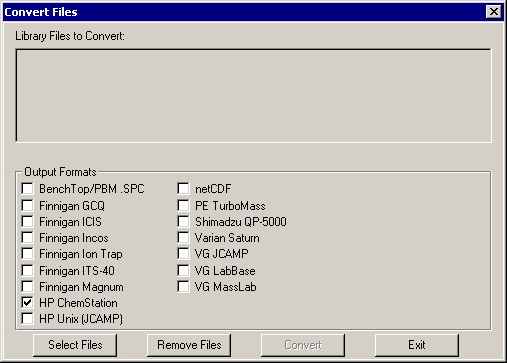The image size is (507, 363).
Task: Exit the Convert Files dialog
Action: pyautogui.click(x=417, y=345)
